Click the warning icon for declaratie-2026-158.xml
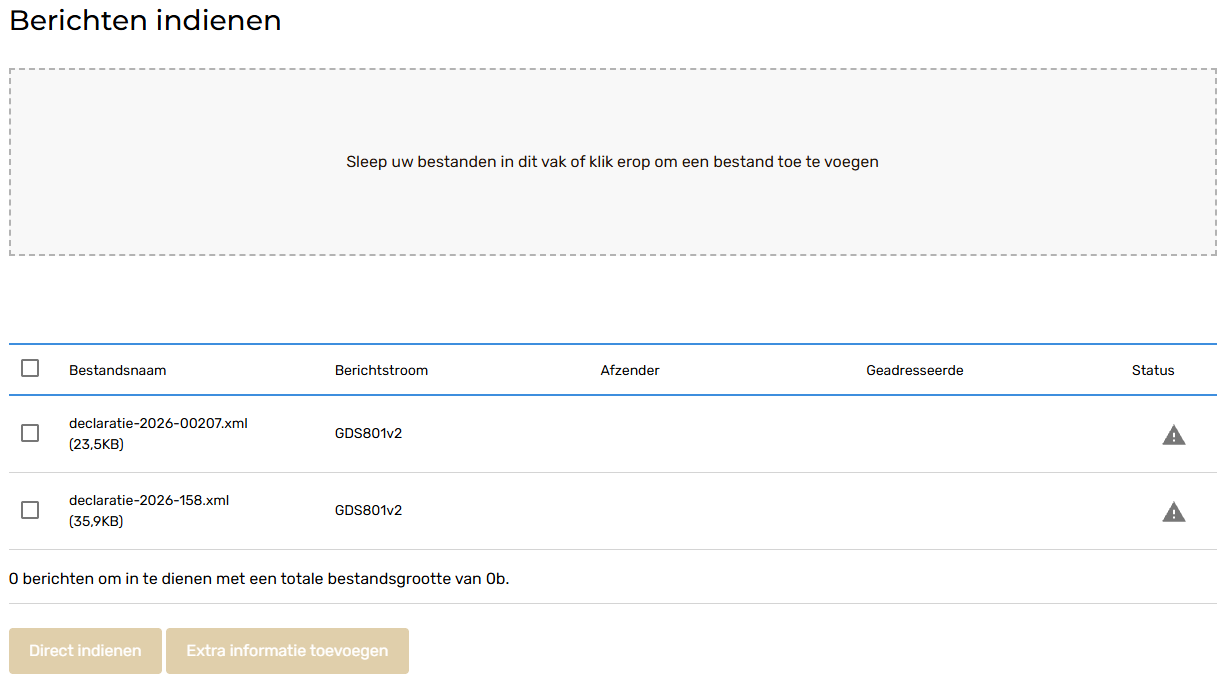This screenshot has height=690, width=1228. coord(1173,512)
